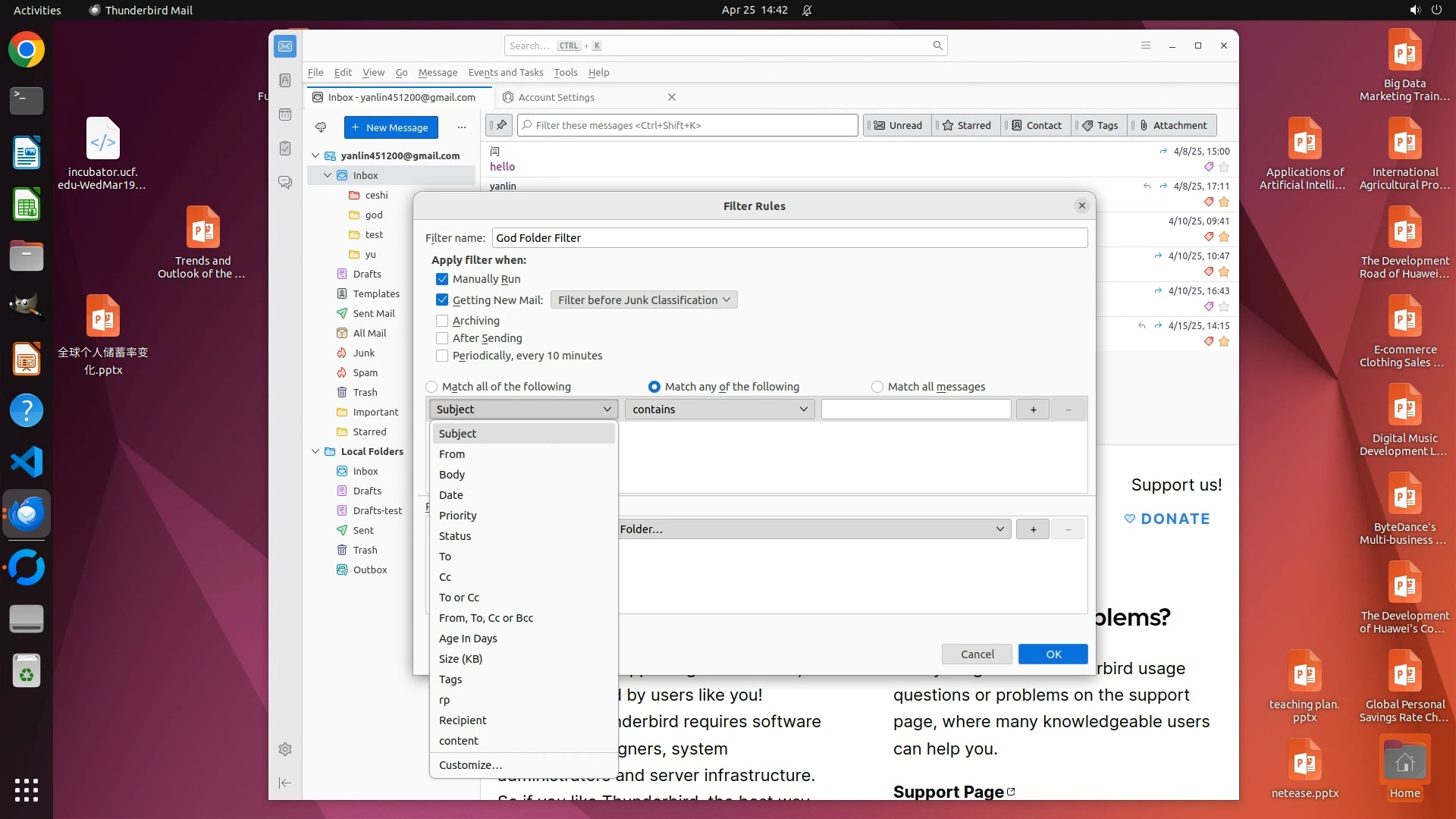Close the Filter Rules dialog
The width and height of the screenshot is (1456, 819).
tap(1082, 206)
